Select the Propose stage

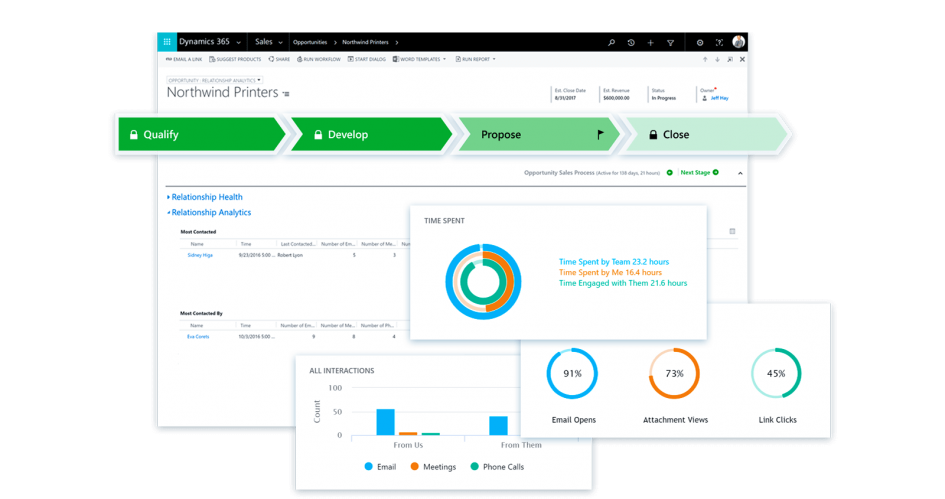tap(538, 134)
